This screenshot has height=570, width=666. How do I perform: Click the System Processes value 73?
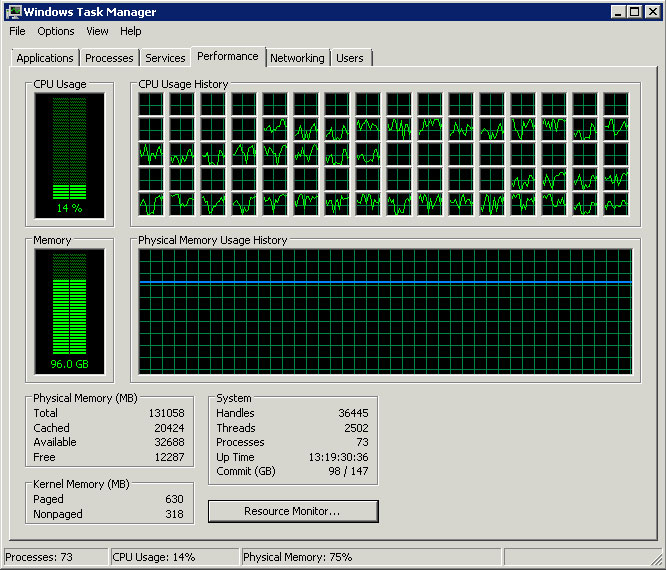[362, 442]
